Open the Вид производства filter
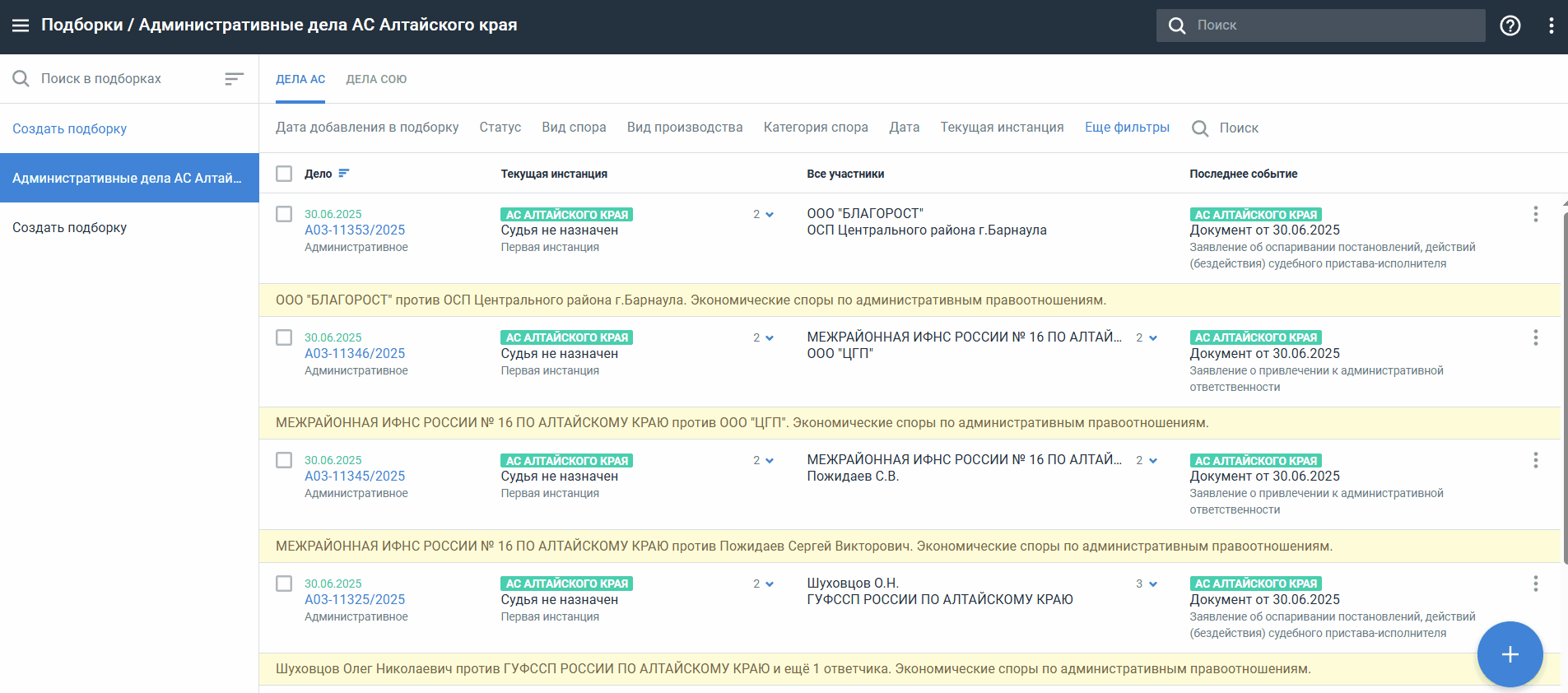Image resolution: width=1568 pixels, height=693 pixels. [x=685, y=128]
